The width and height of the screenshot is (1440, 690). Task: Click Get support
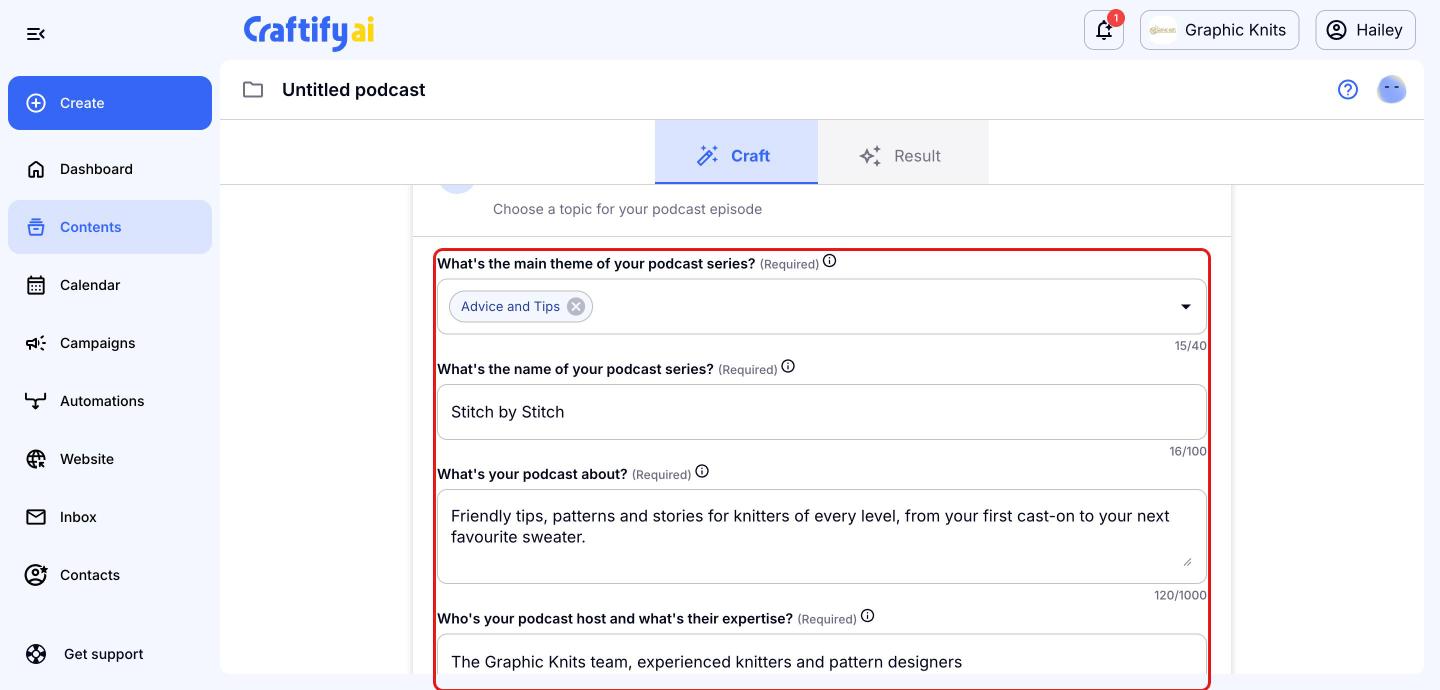point(110,654)
